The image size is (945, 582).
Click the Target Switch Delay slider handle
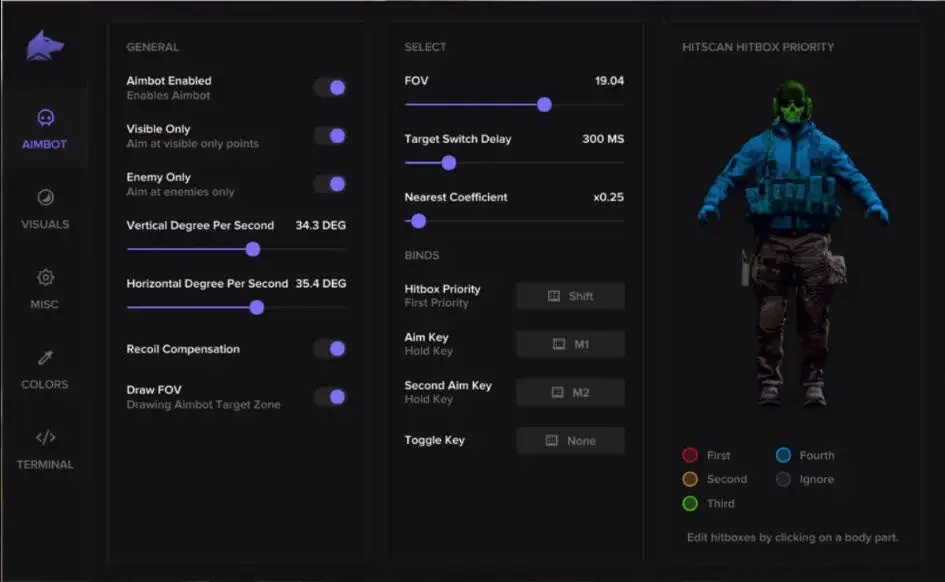(x=448, y=163)
